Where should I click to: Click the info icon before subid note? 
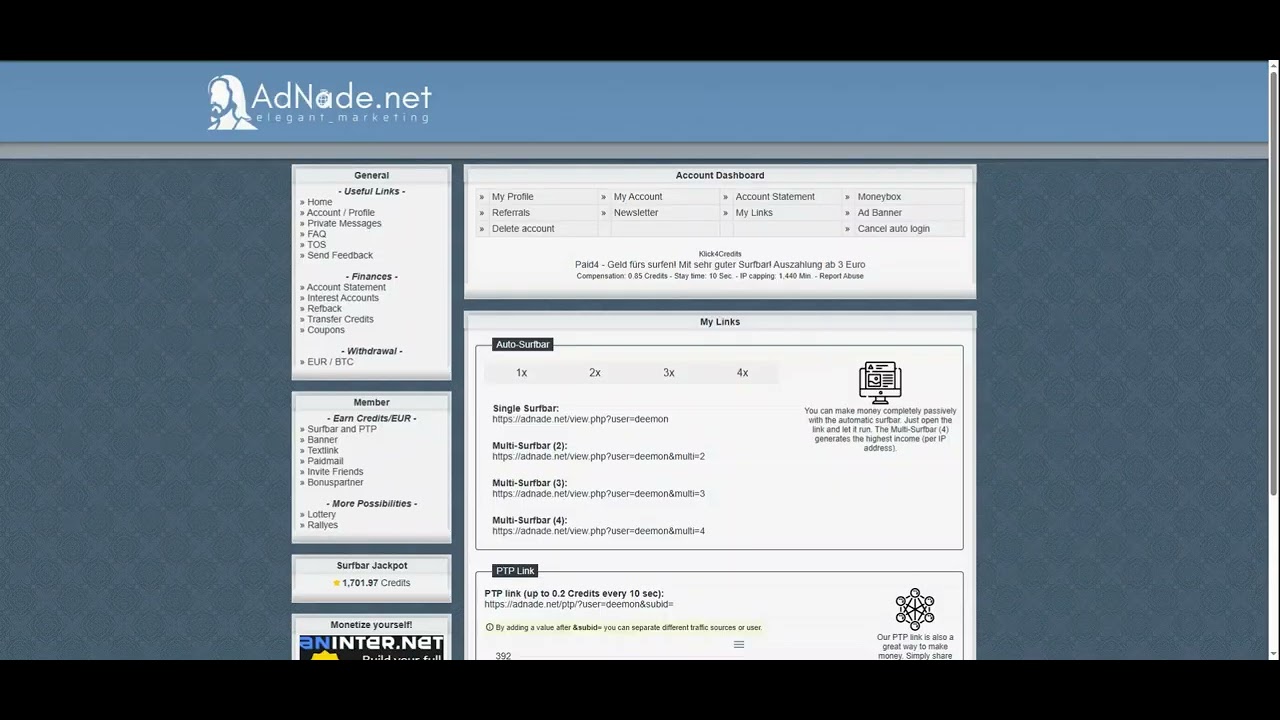pos(490,628)
